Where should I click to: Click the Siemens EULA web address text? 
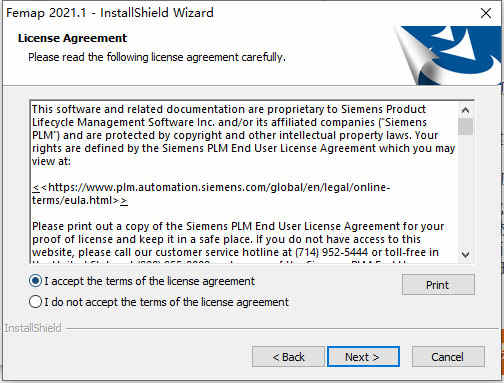[211, 194]
